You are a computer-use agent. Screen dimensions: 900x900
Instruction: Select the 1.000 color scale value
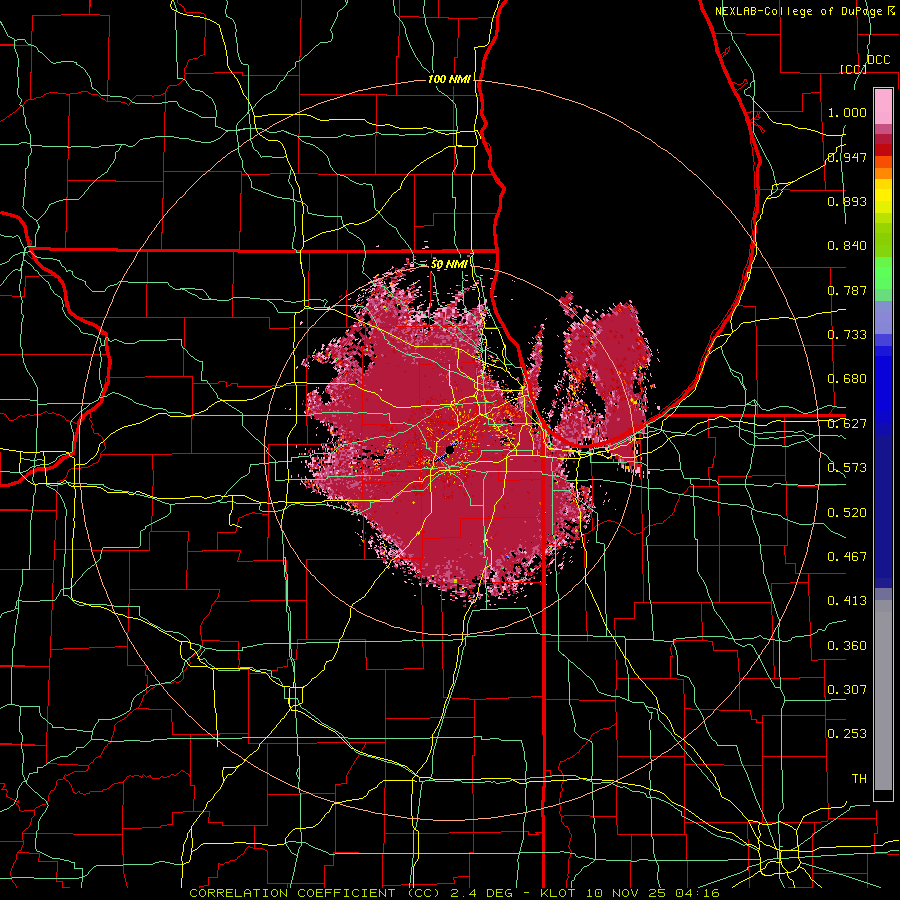pos(847,112)
